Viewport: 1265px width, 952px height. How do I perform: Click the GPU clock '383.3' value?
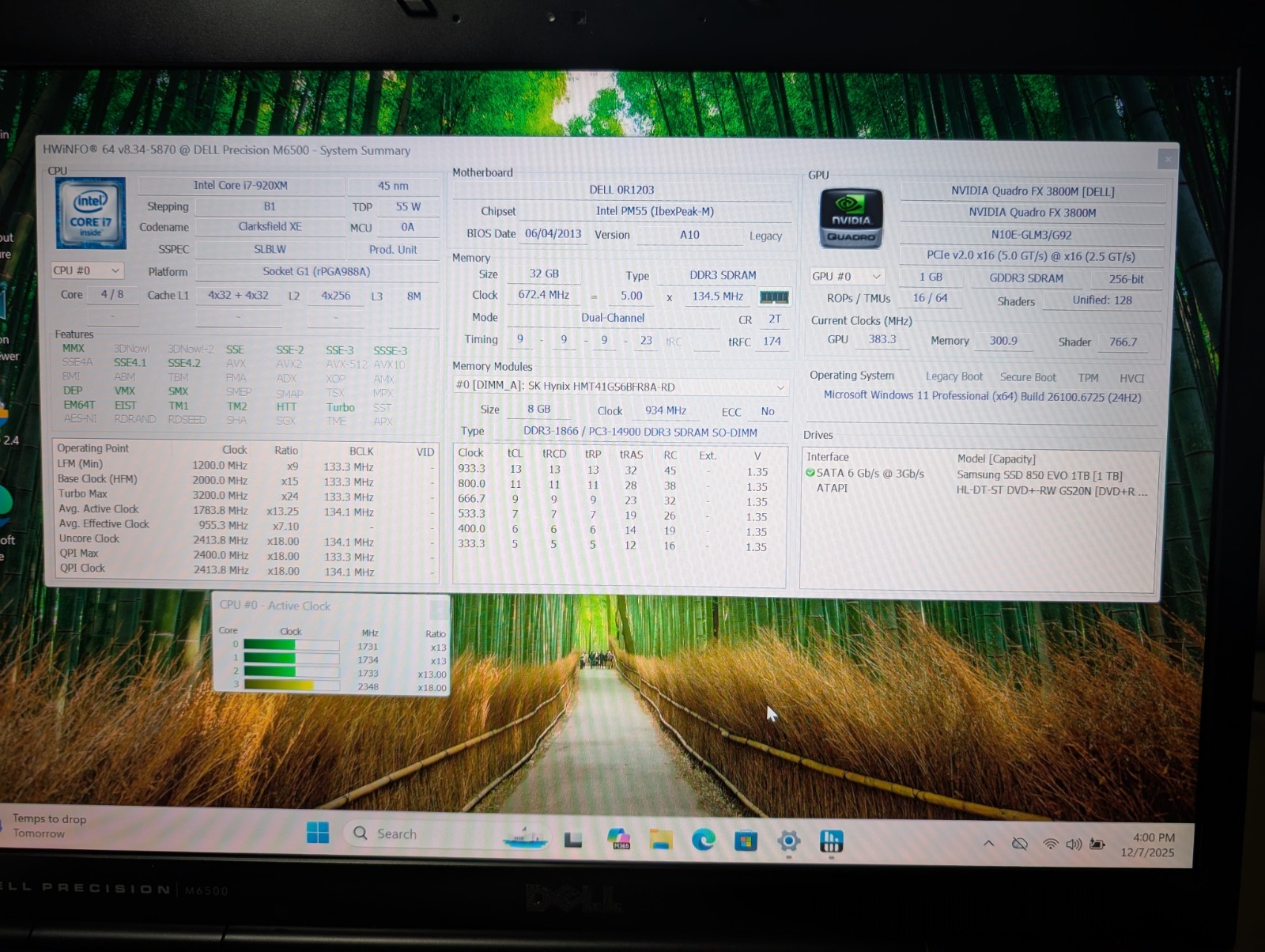point(882,339)
